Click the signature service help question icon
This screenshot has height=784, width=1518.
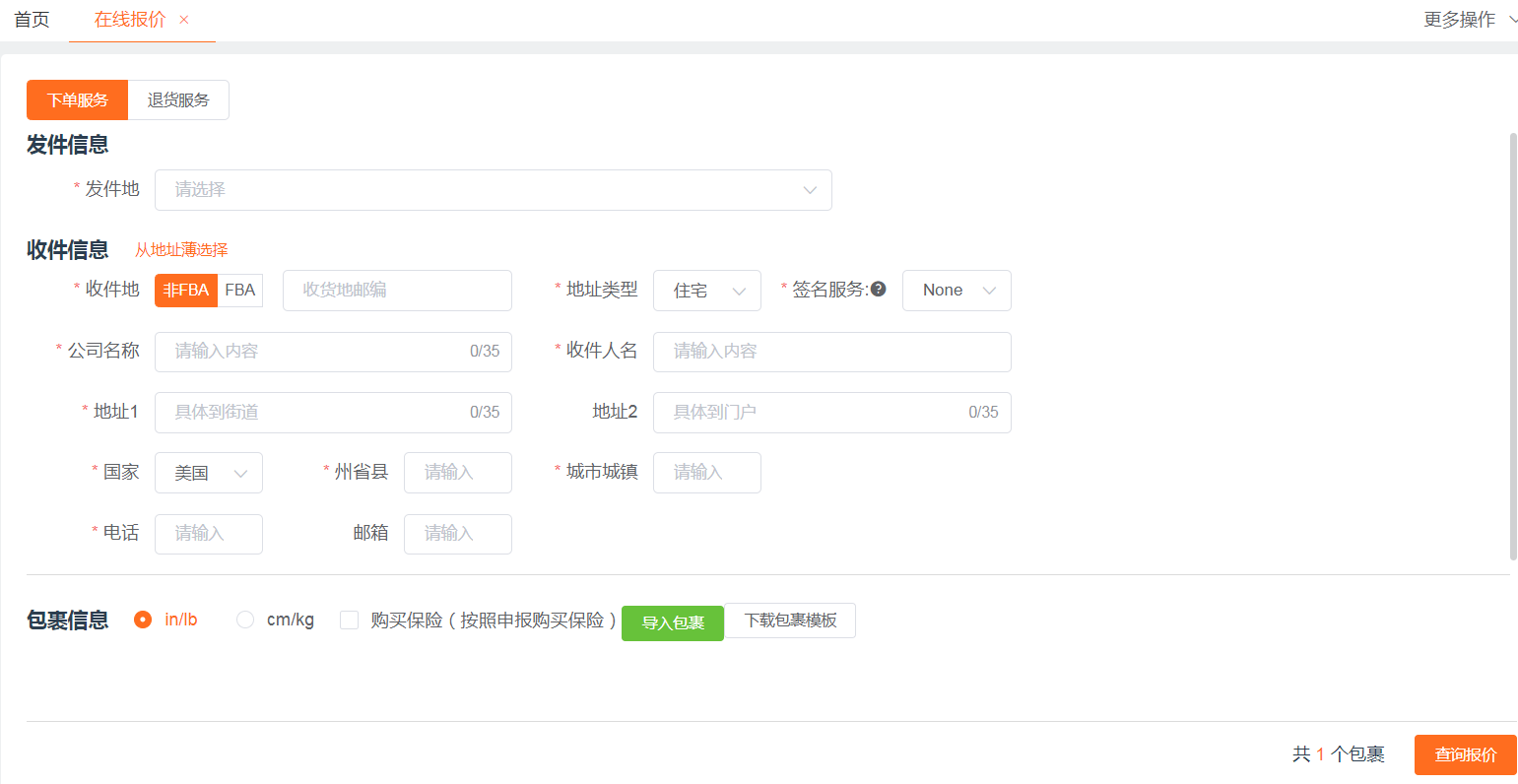click(879, 290)
